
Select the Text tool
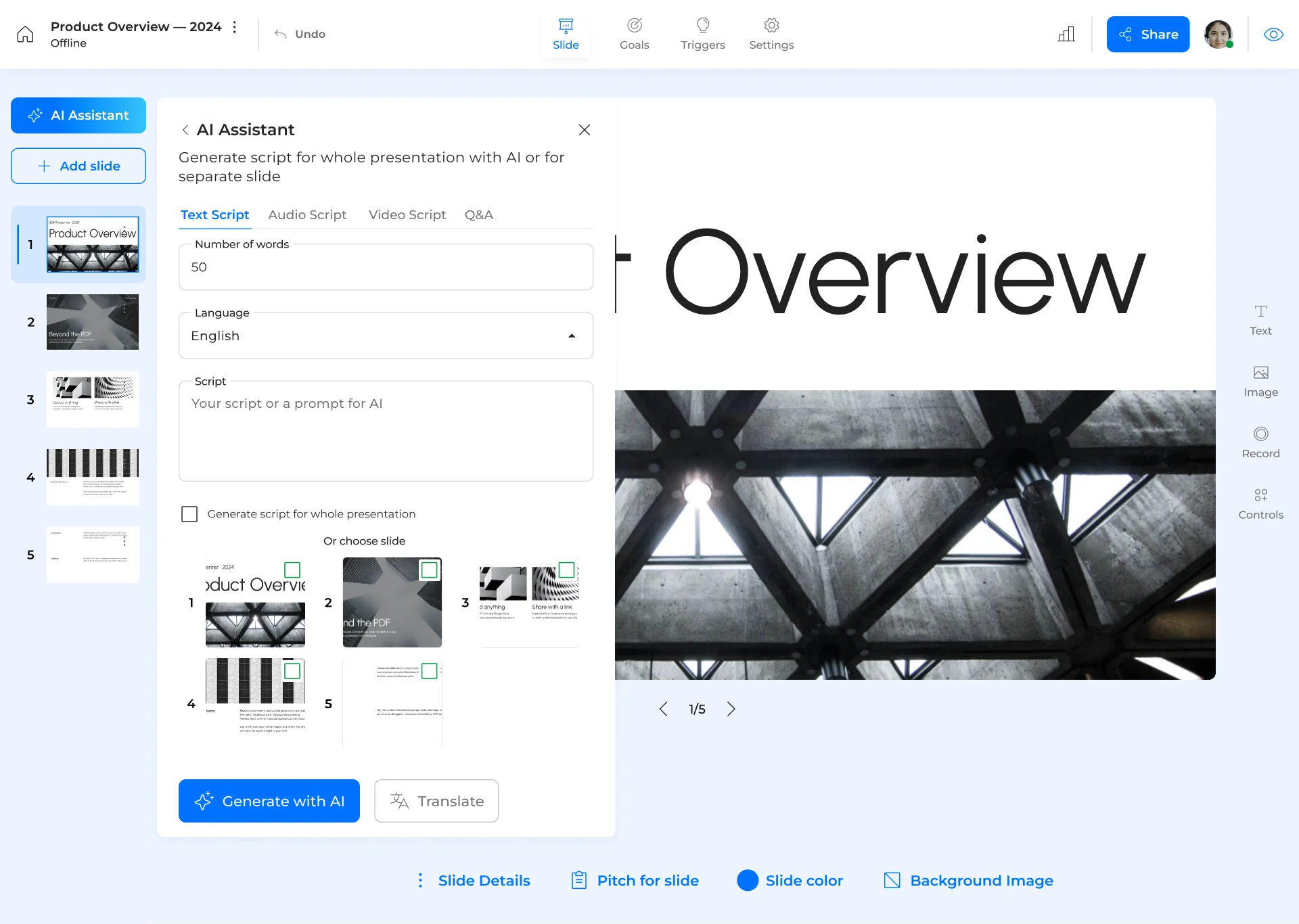click(1260, 320)
